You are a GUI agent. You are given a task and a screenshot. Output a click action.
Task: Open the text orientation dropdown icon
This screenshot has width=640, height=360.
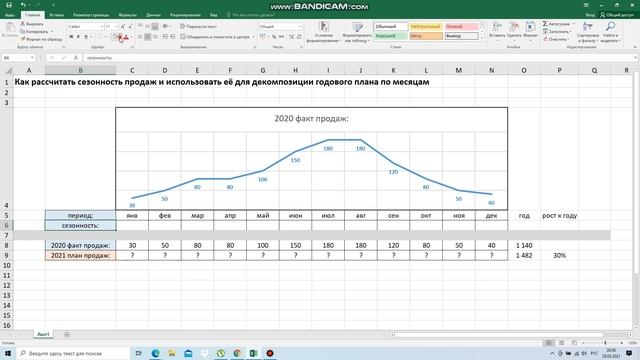click(166, 27)
